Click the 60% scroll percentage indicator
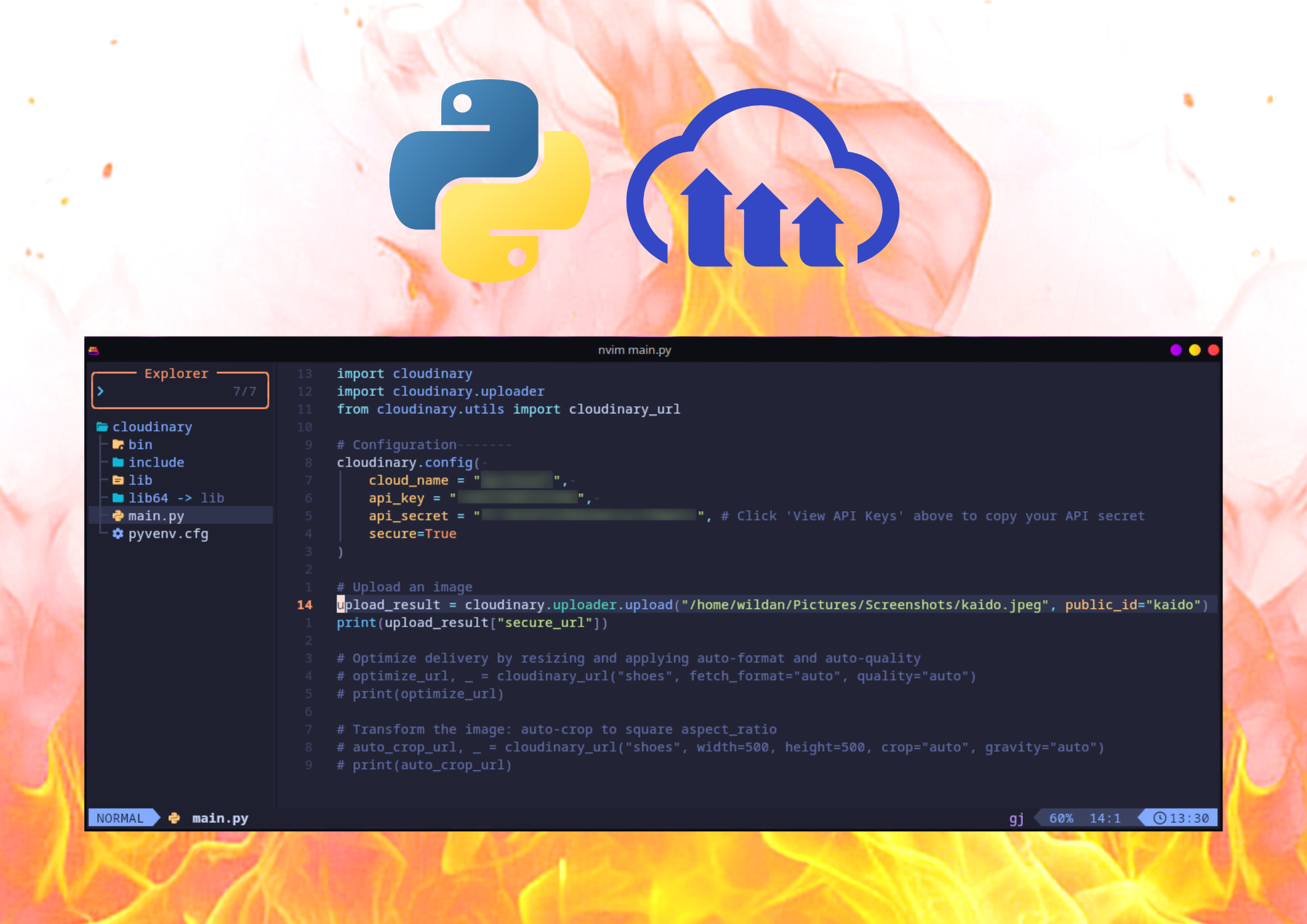 point(1062,817)
